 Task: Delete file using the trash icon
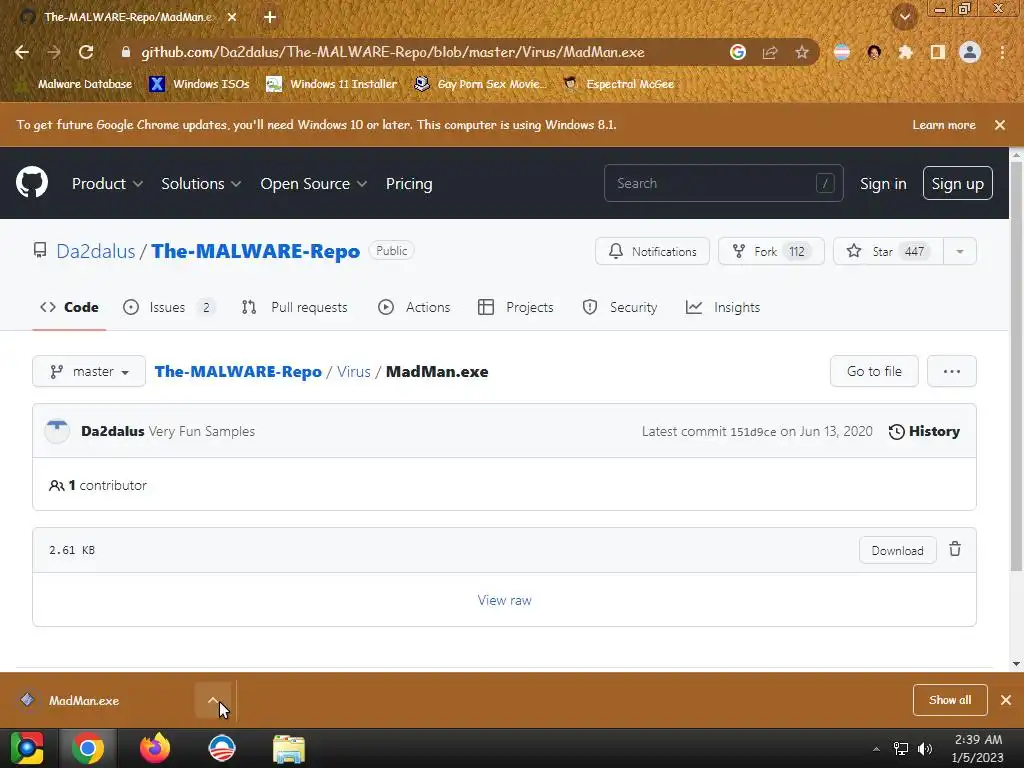[x=955, y=549]
